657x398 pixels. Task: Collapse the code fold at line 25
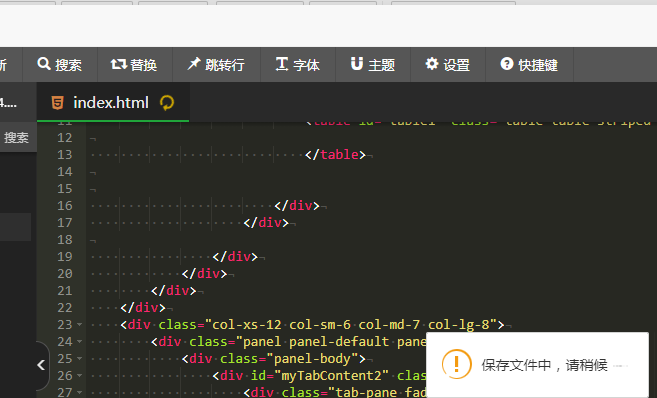80,359
